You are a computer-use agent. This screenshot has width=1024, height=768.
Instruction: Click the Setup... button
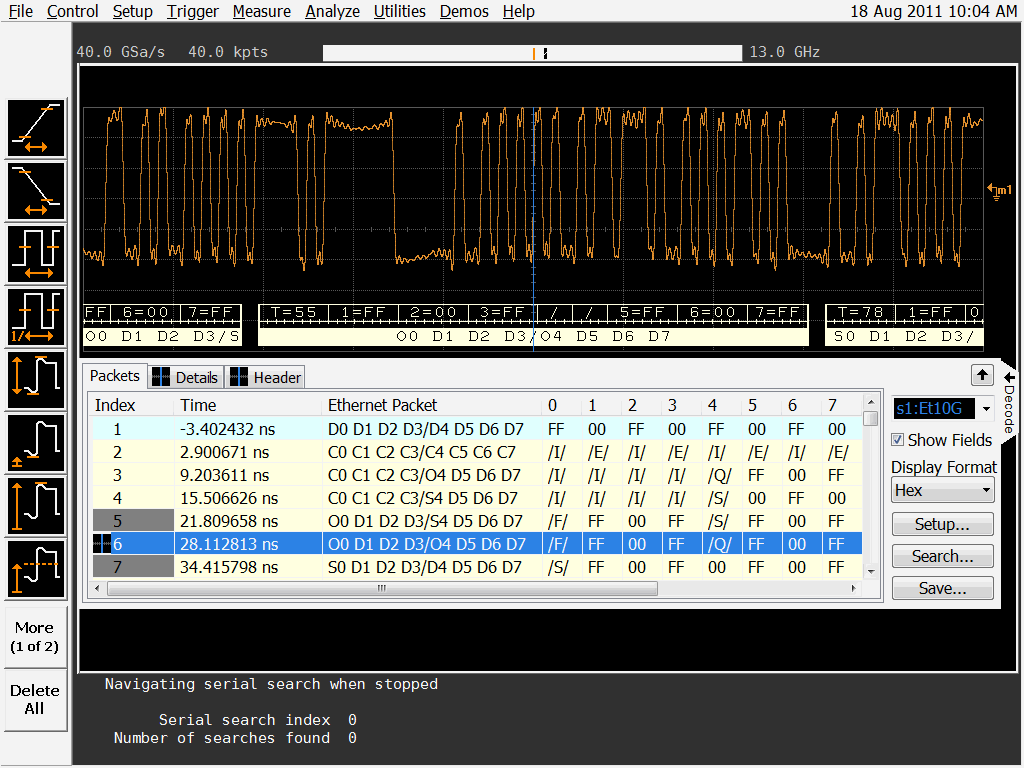942,524
